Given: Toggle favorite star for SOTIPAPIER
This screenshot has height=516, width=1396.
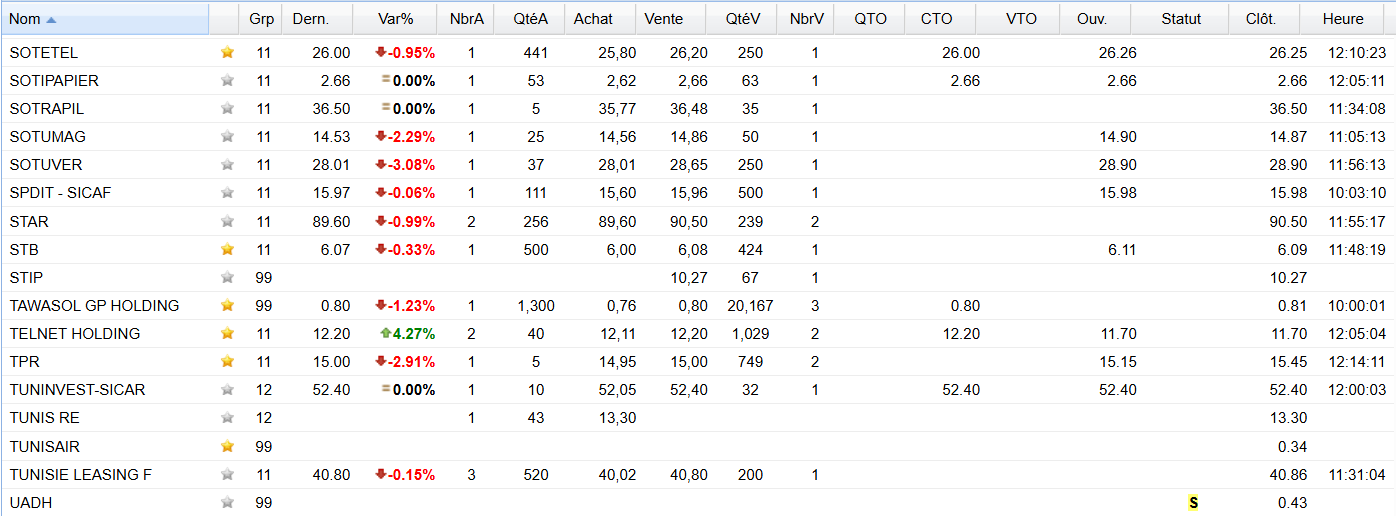Looking at the screenshot, I should coord(227,80).
